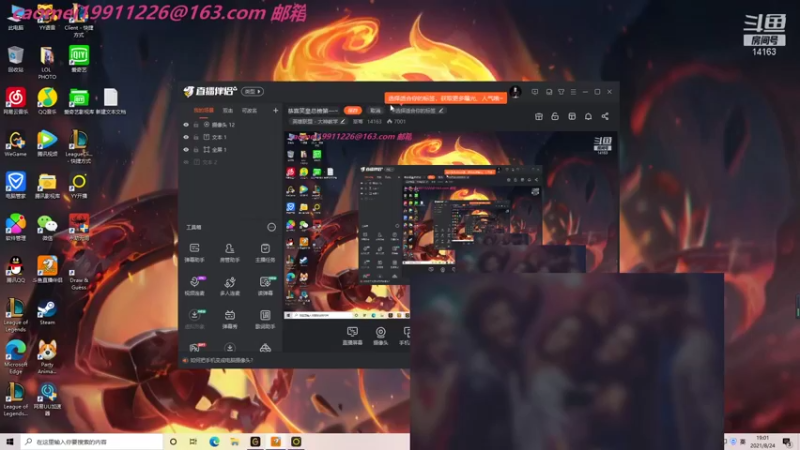This screenshot has width=800, height=450.
Task: Open Task View on the taskbar
Action: coord(193,441)
